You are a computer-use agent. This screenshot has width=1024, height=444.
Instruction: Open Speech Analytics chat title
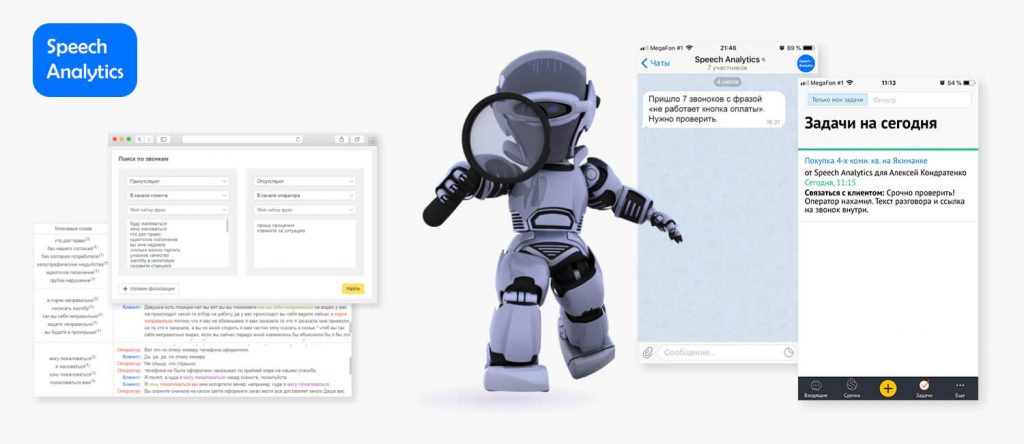coord(727,59)
